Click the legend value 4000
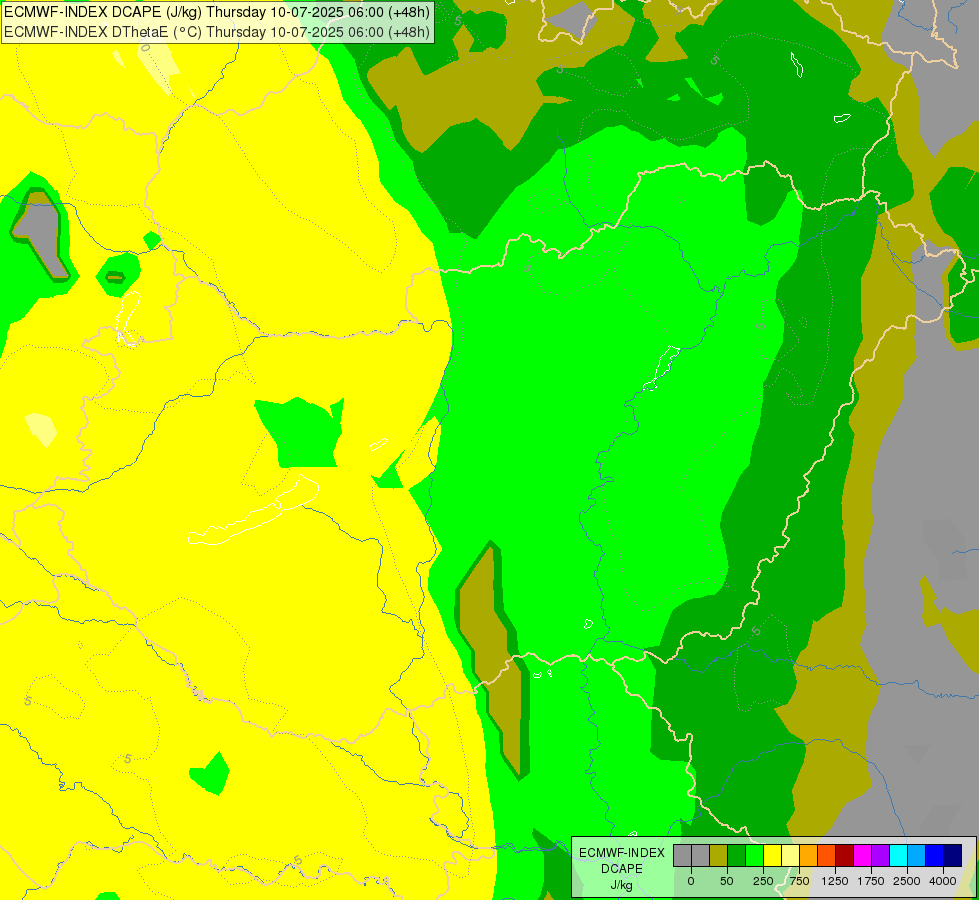Viewport: 979px width, 900px height. click(943, 881)
